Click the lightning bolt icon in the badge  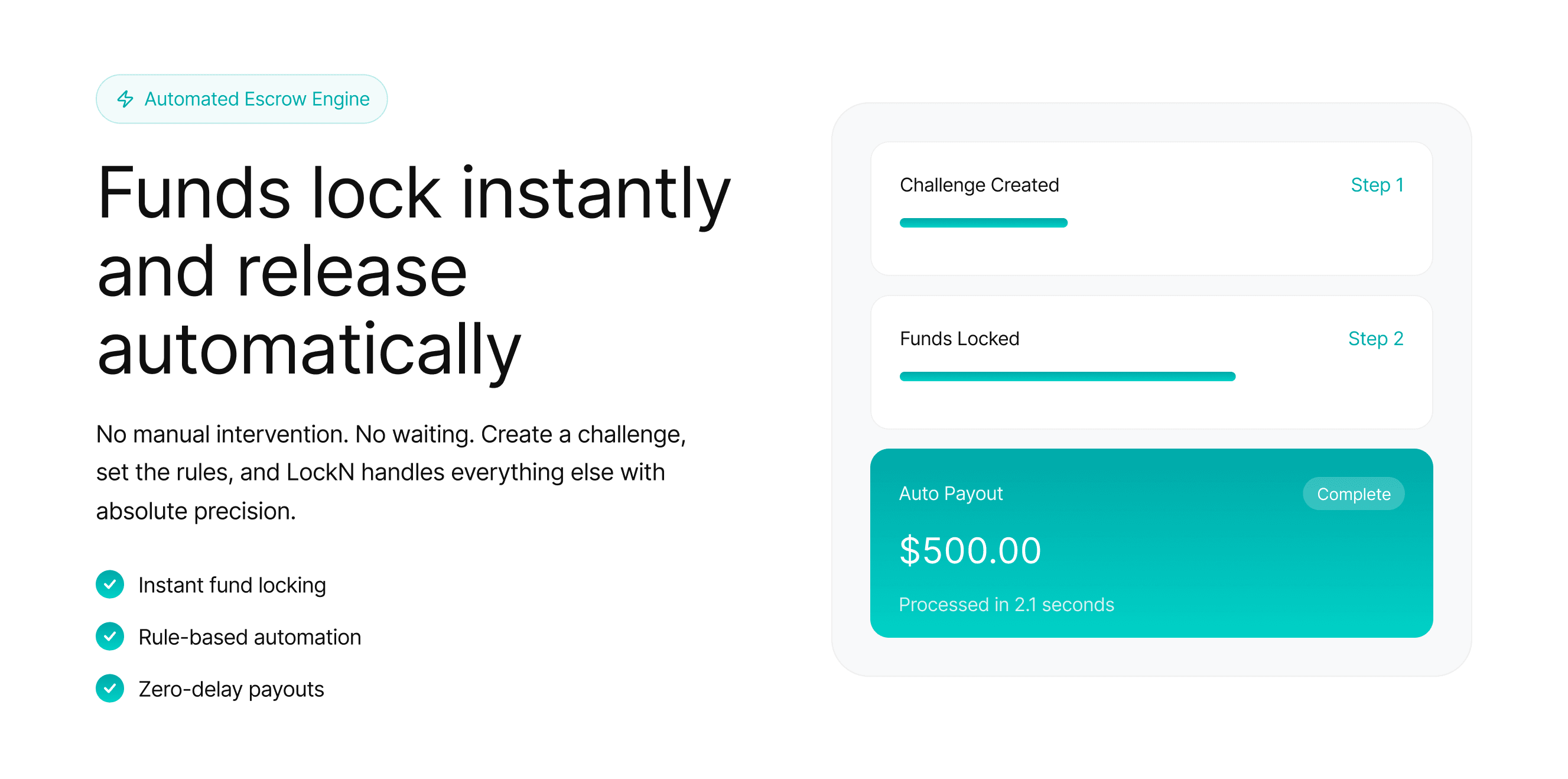[x=124, y=98]
